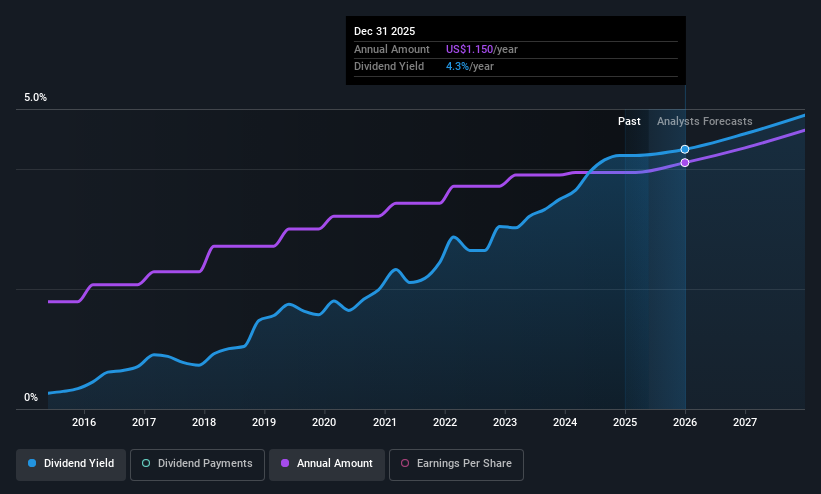Click the 2022 x-axis label
This screenshot has height=494, width=821.
point(445,422)
